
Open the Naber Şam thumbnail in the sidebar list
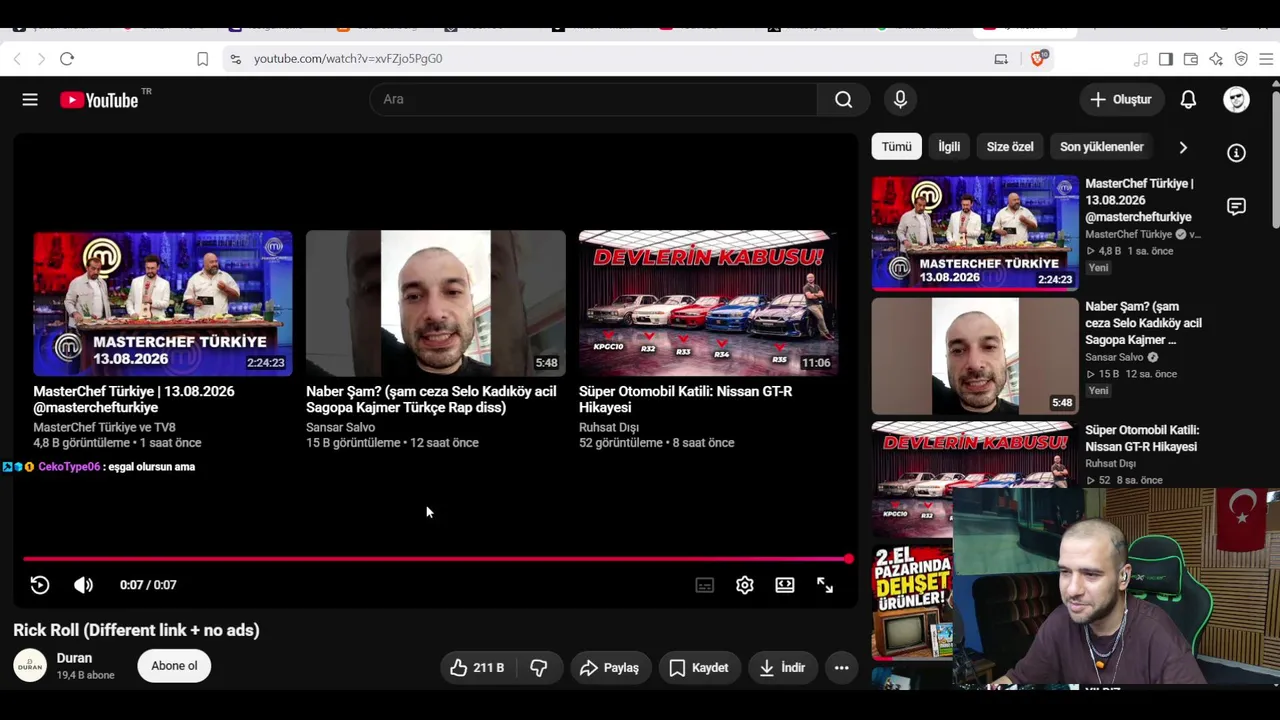975,356
